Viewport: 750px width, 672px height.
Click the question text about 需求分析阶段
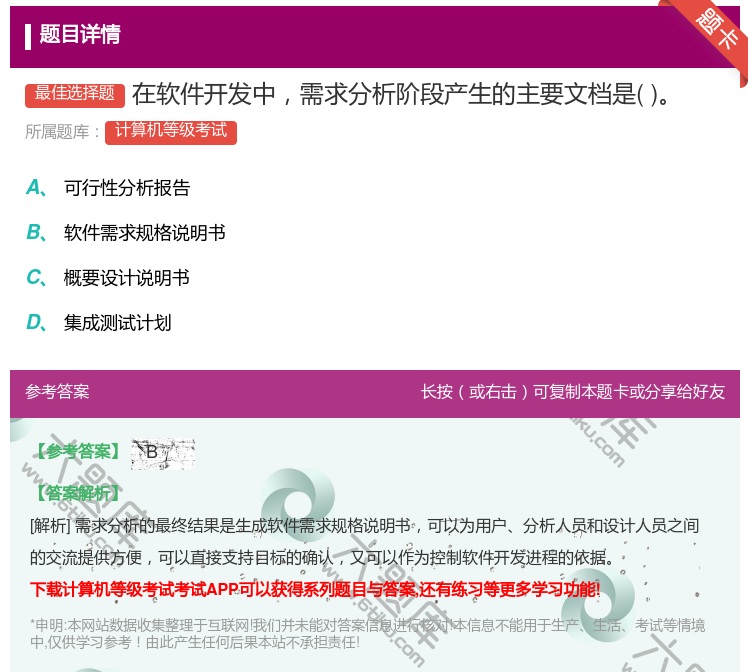[x=400, y=94]
